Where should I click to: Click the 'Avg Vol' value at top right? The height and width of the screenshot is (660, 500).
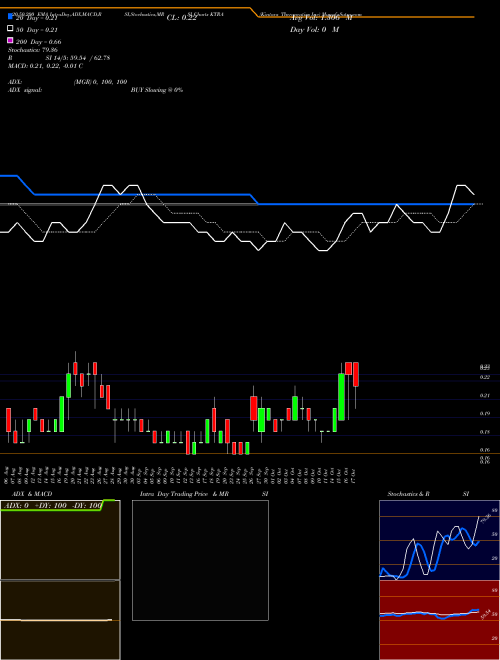321,18
